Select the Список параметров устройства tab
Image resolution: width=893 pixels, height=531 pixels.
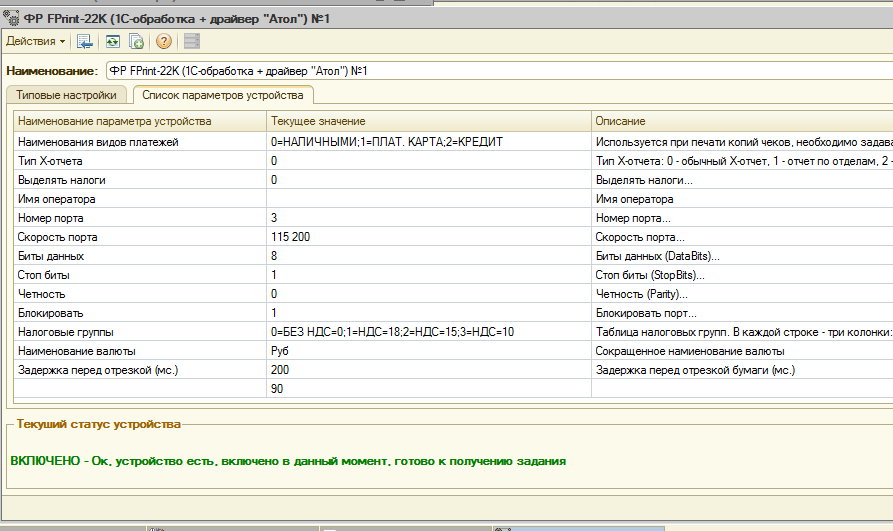223,95
